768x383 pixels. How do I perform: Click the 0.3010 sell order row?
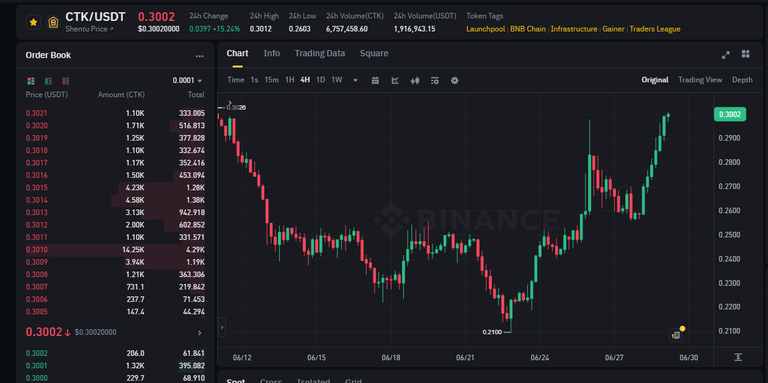tap(115, 250)
